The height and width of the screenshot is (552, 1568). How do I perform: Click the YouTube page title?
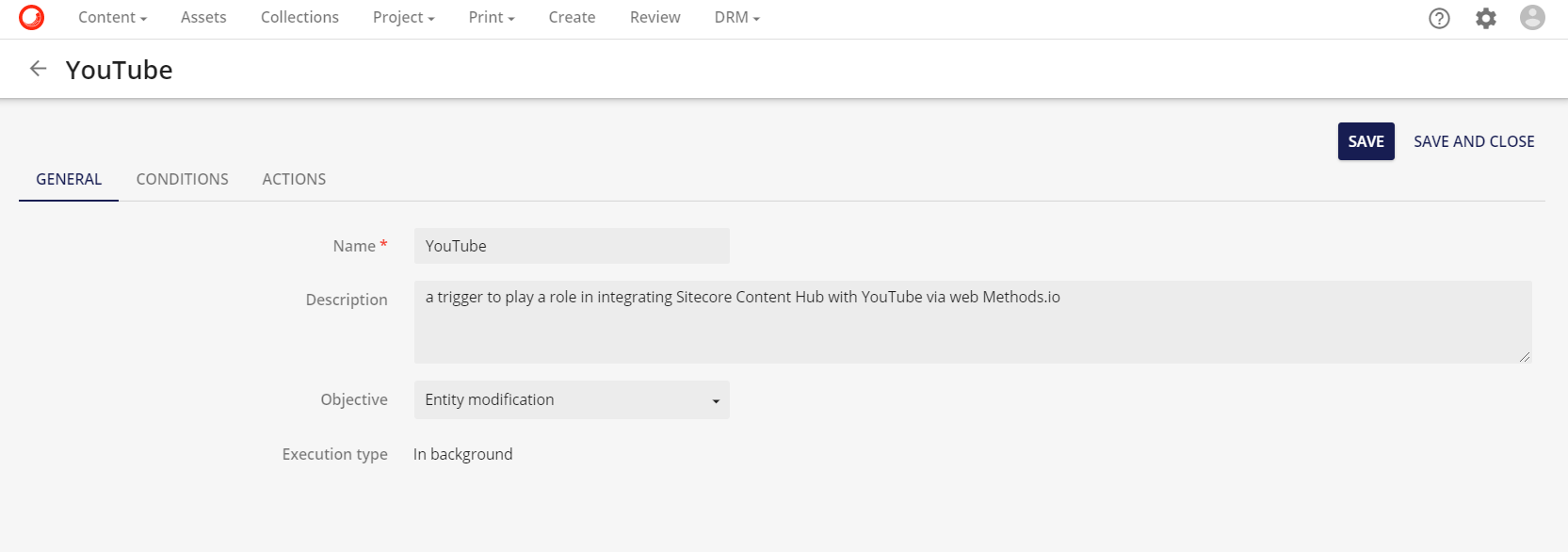(x=120, y=70)
